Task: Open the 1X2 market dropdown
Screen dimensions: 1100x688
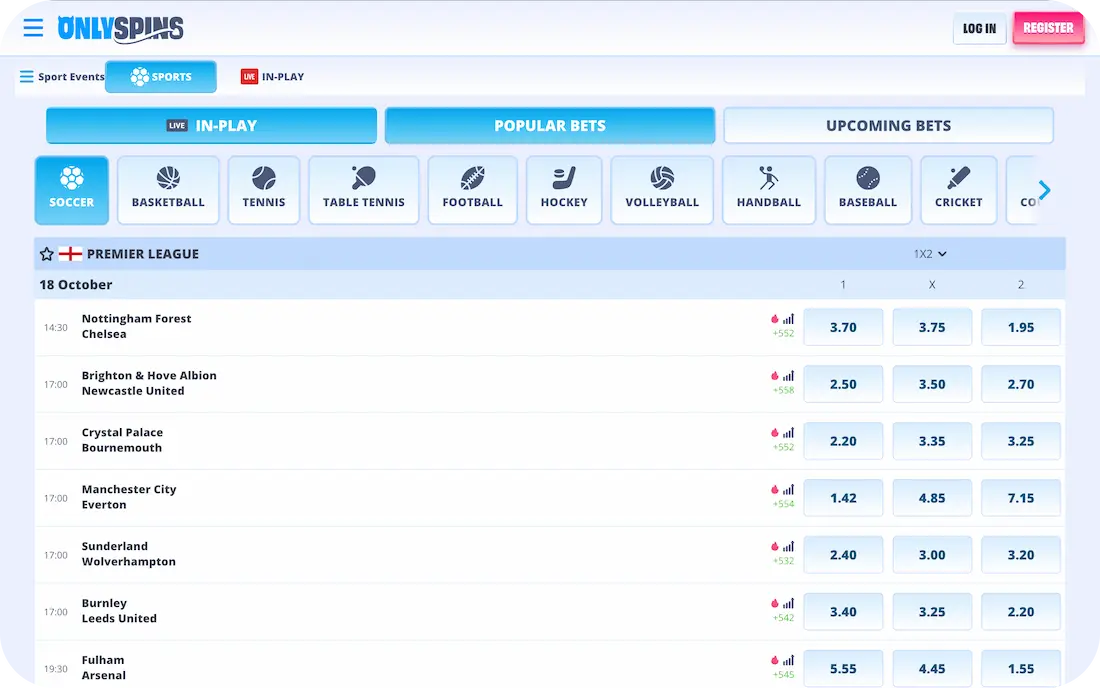Action: 929,254
